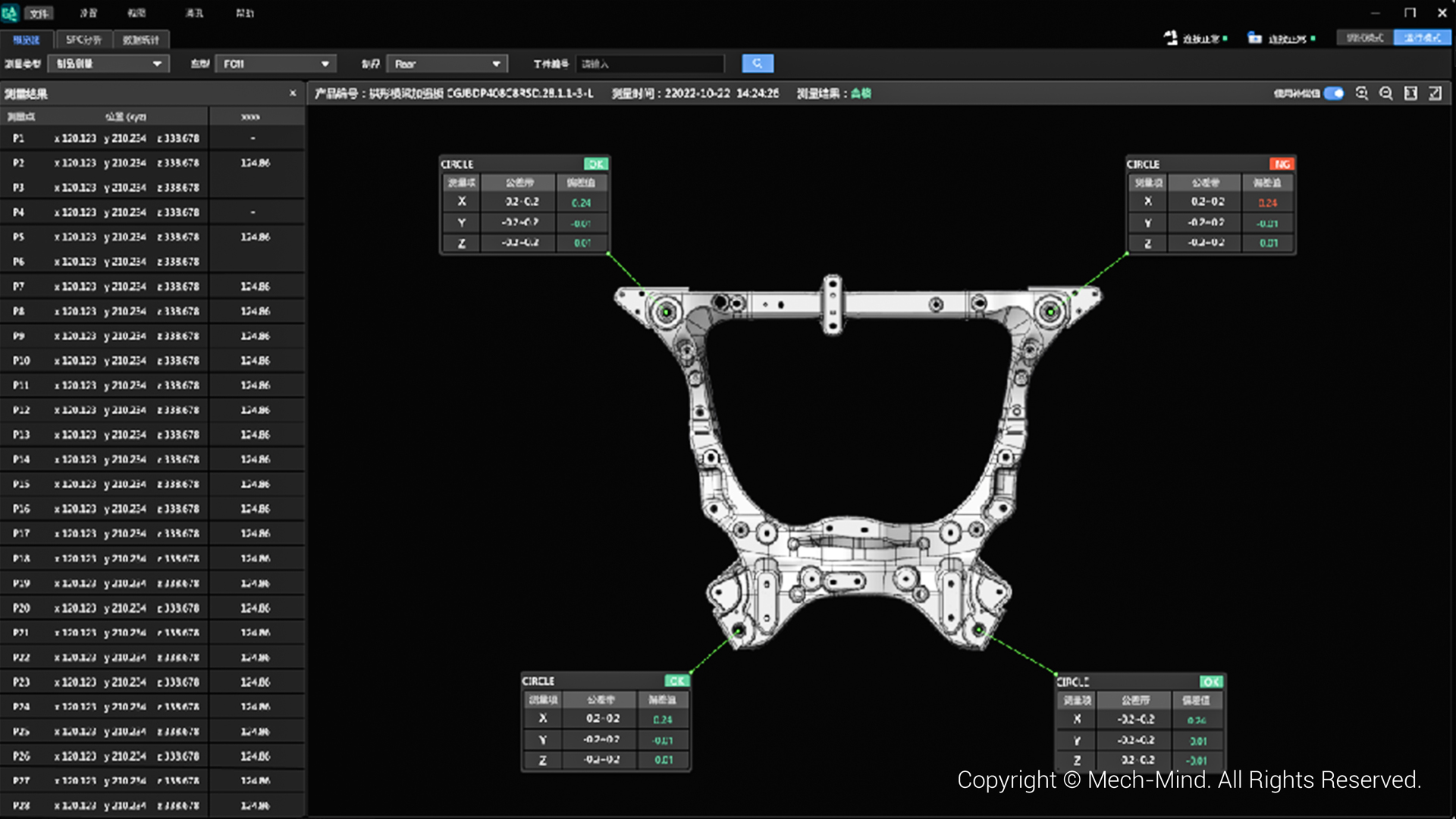
Task: Expand the FCII model dropdown
Action: [x=275, y=64]
